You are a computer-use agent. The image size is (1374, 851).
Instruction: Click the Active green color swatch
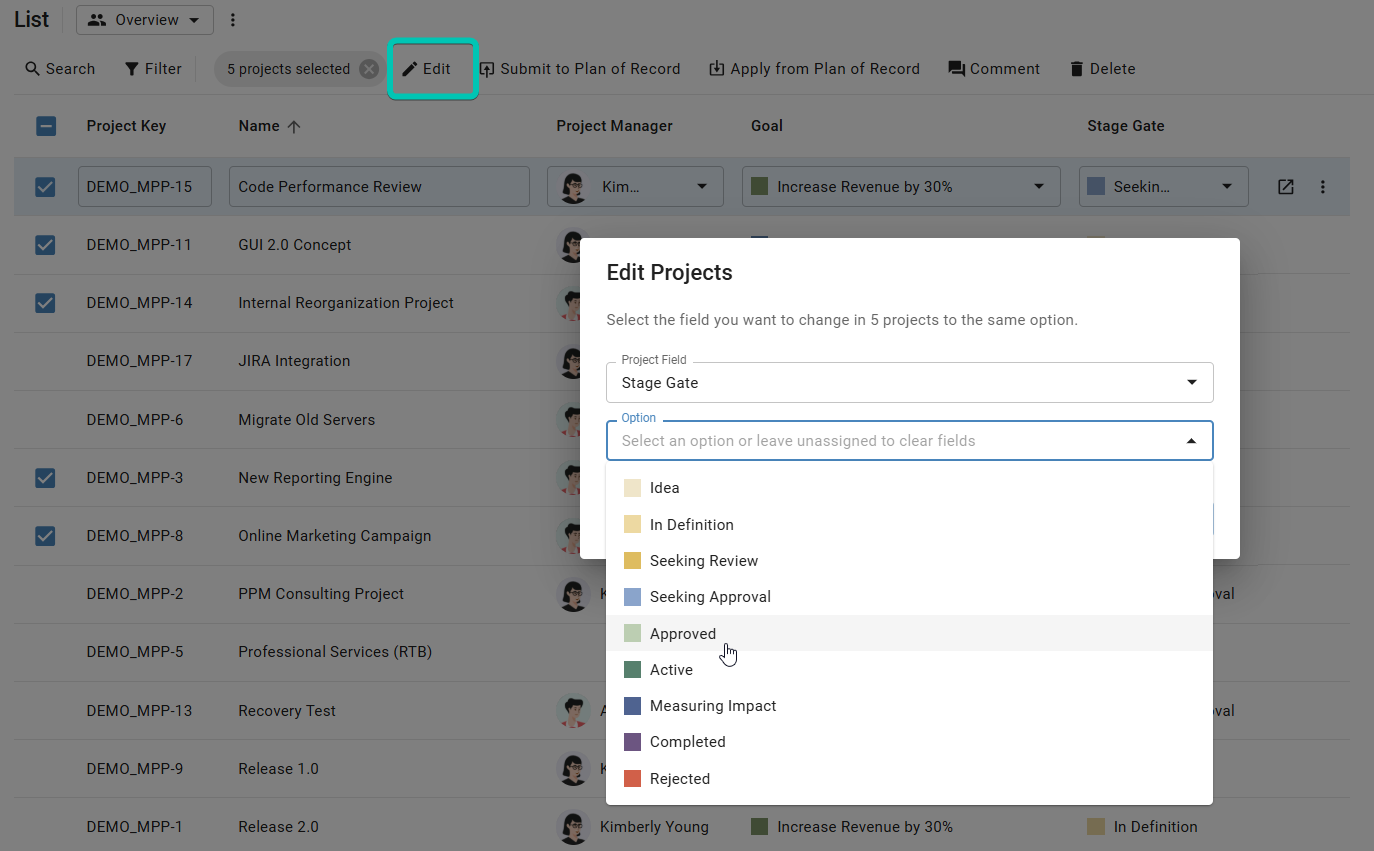pyautogui.click(x=632, y=670)
